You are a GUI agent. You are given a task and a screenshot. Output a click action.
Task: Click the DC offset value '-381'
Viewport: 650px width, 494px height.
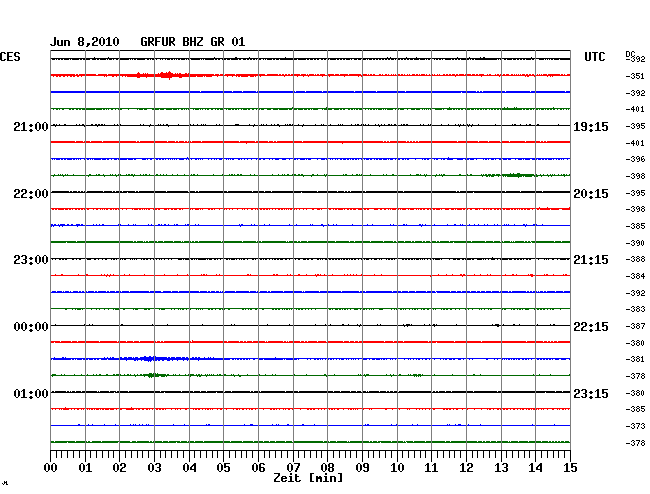[635, 359]
